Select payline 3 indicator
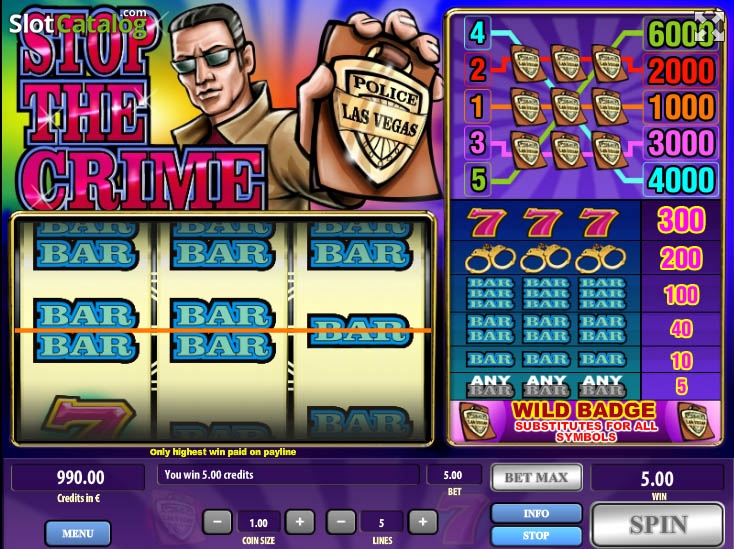 [x=477, y=142]
